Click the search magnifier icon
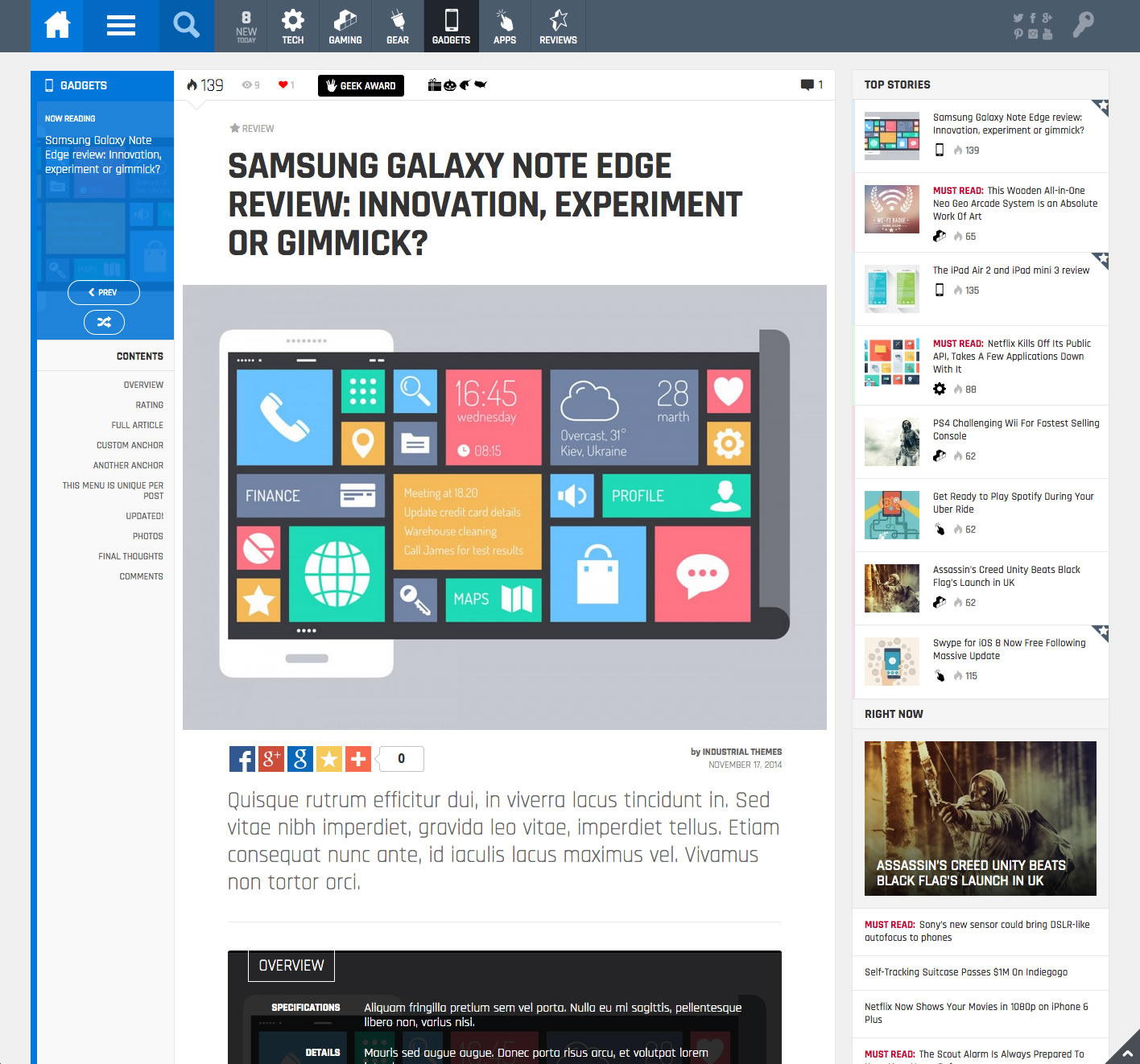1140x1064 pixels. tap(186, 26)
